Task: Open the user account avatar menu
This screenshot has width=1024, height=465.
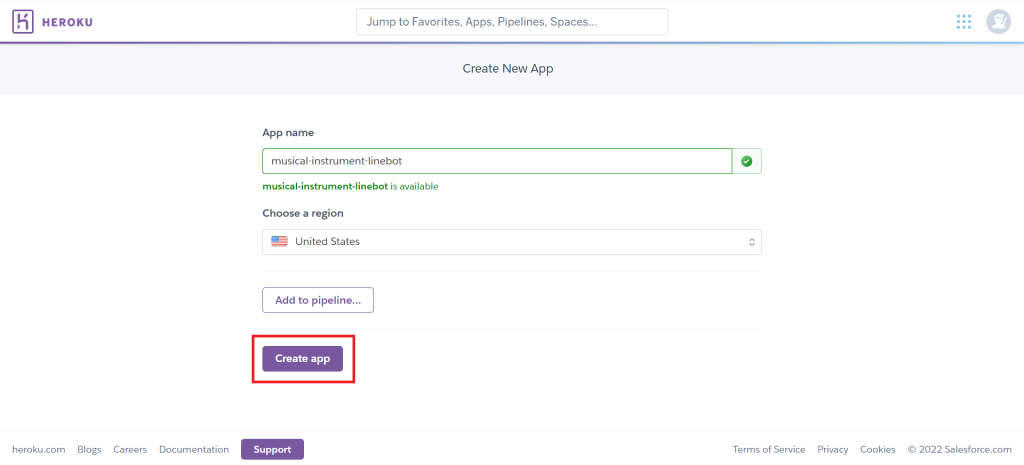Action: coord(998,22)
